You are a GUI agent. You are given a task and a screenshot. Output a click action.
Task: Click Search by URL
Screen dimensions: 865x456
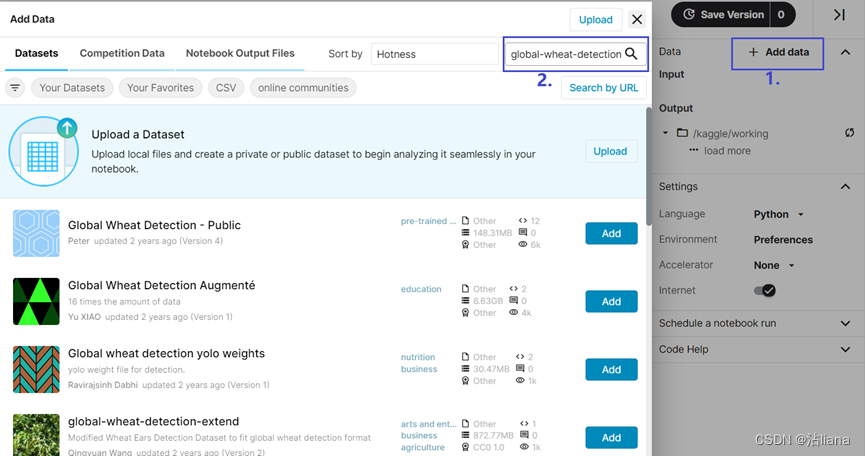pos(604,88)
